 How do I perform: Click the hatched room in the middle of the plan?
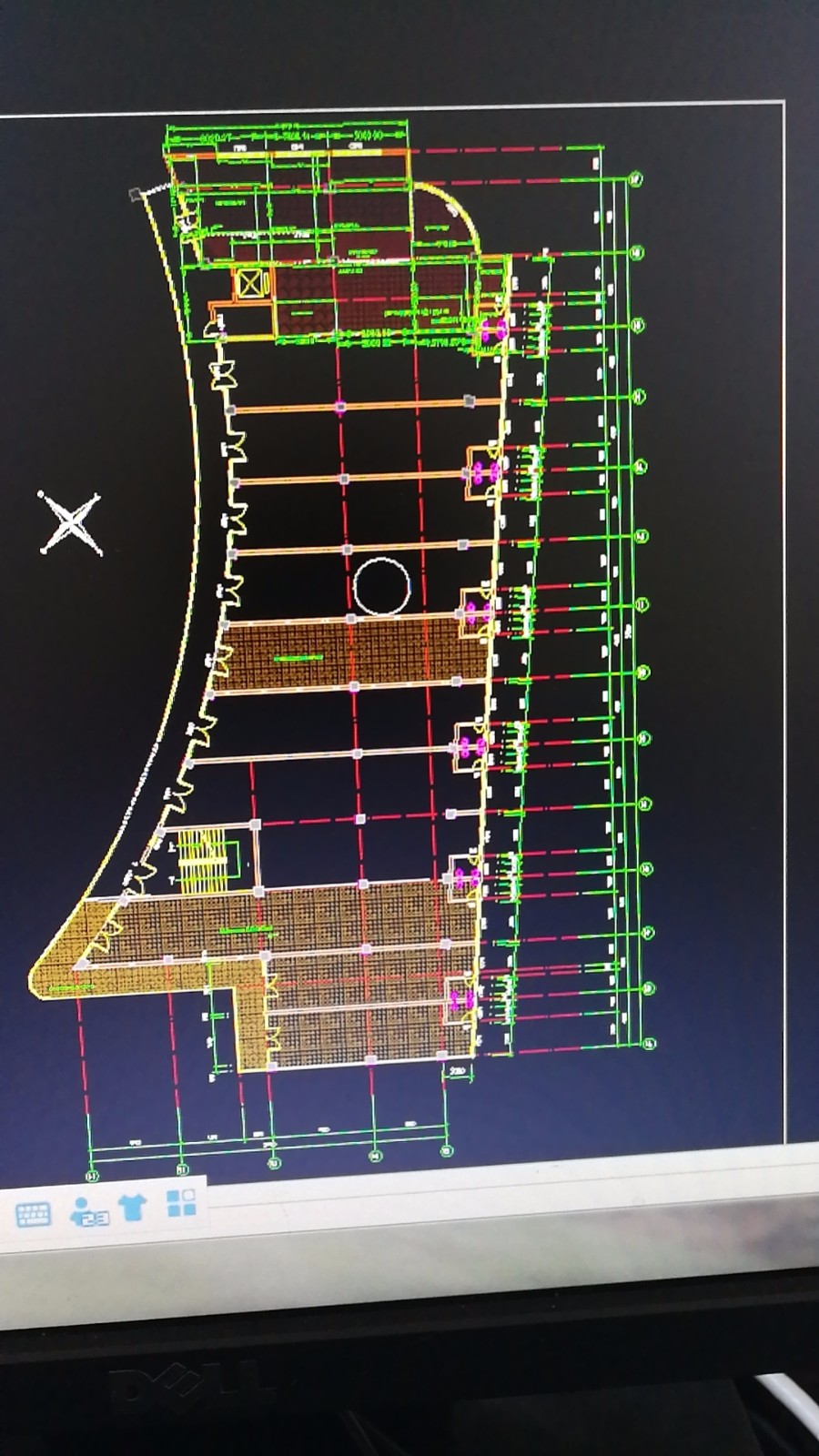coord(355,651)
